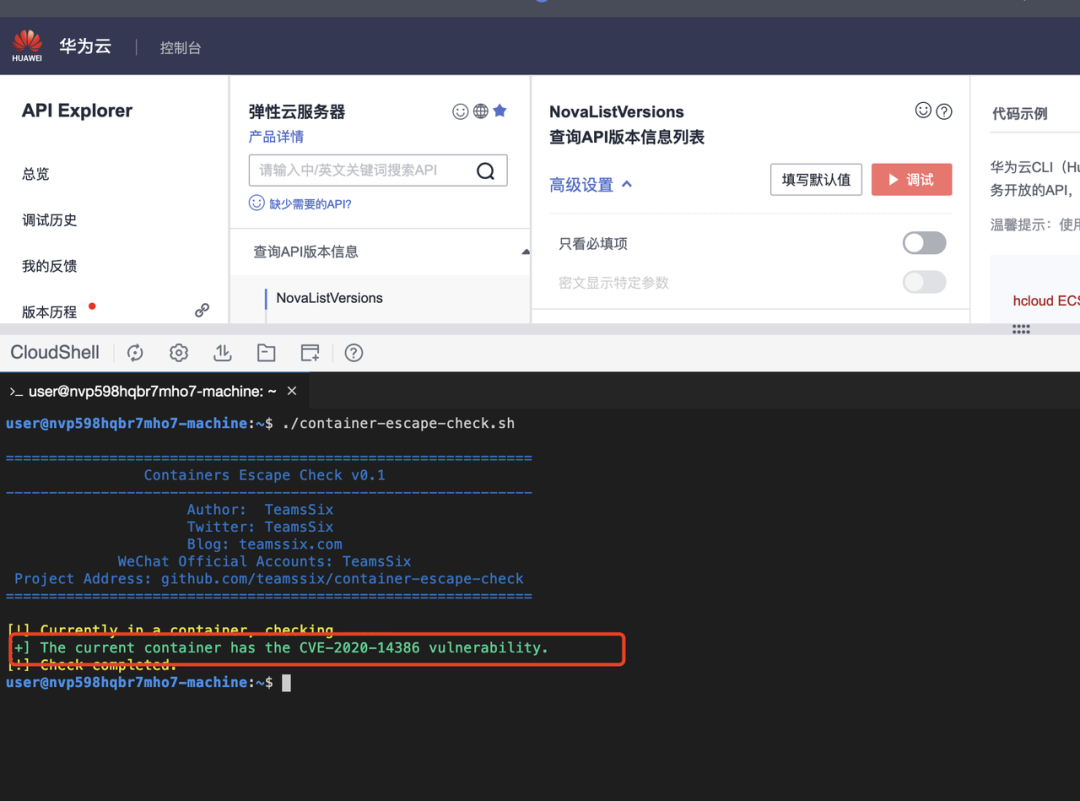Click the CVE-2020-14386 vulnerability line
Screen dimensions: 1080x801
point(281,647)
